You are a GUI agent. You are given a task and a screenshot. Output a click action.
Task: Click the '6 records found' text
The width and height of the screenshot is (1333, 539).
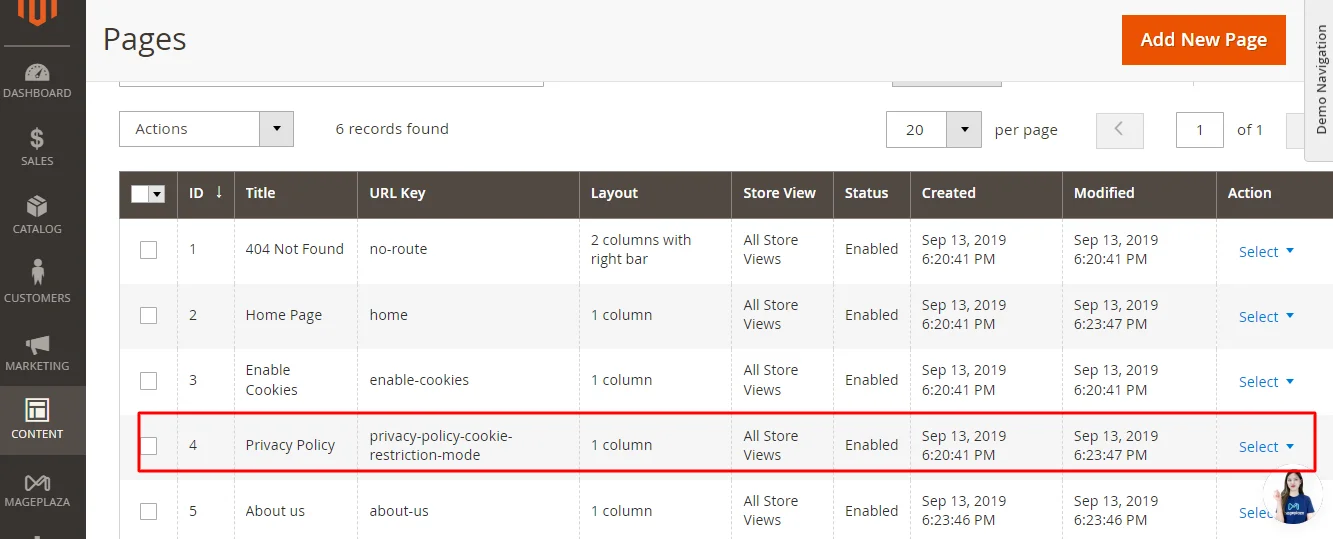(x=392, y=129)
